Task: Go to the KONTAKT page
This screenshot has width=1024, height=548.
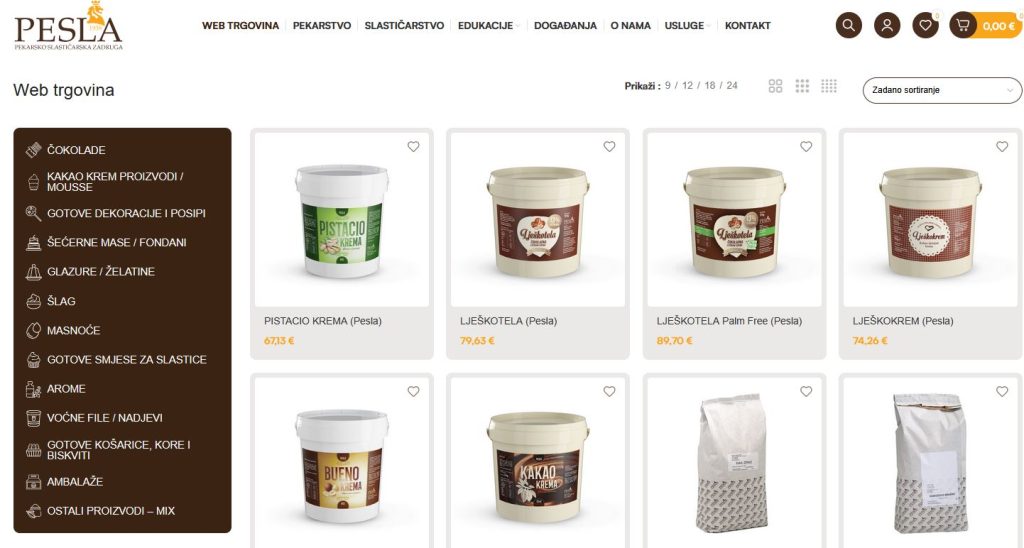Action: (747, 25)
